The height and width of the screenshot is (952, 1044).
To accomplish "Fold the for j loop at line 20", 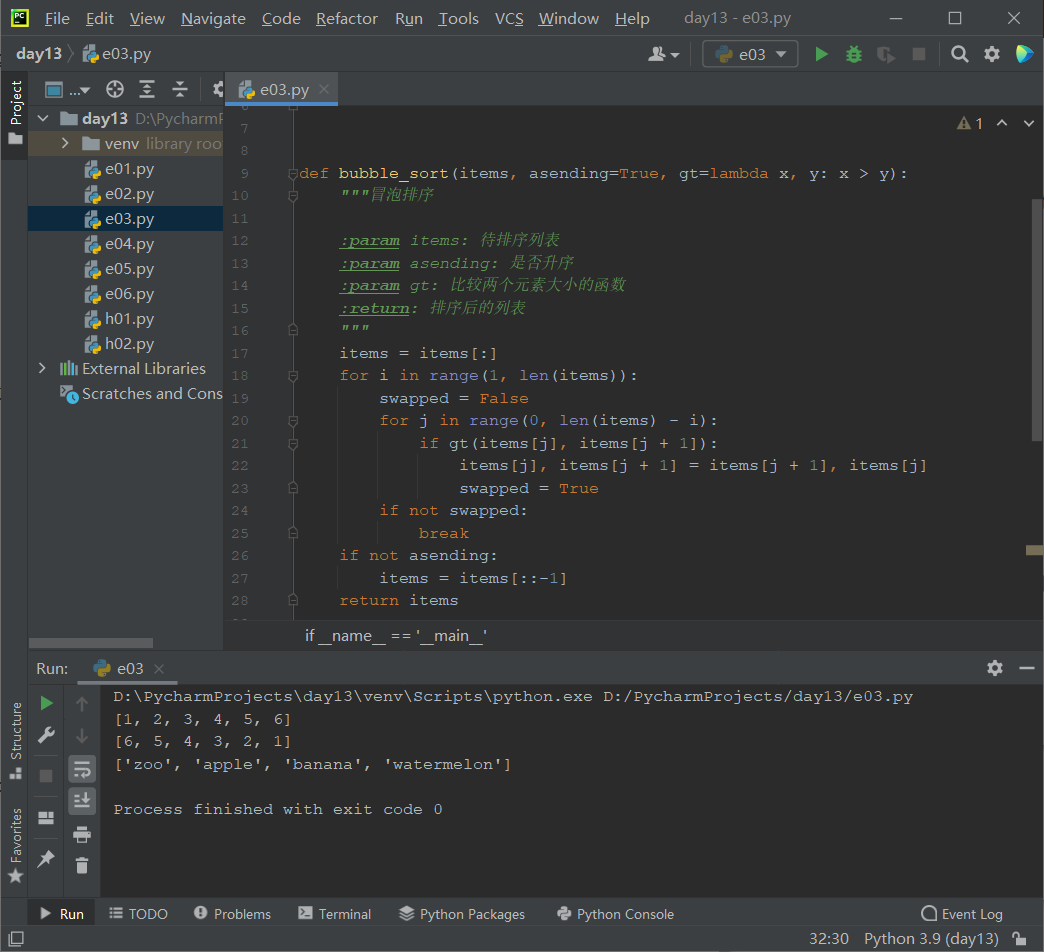I will click(x=292, y=421).
